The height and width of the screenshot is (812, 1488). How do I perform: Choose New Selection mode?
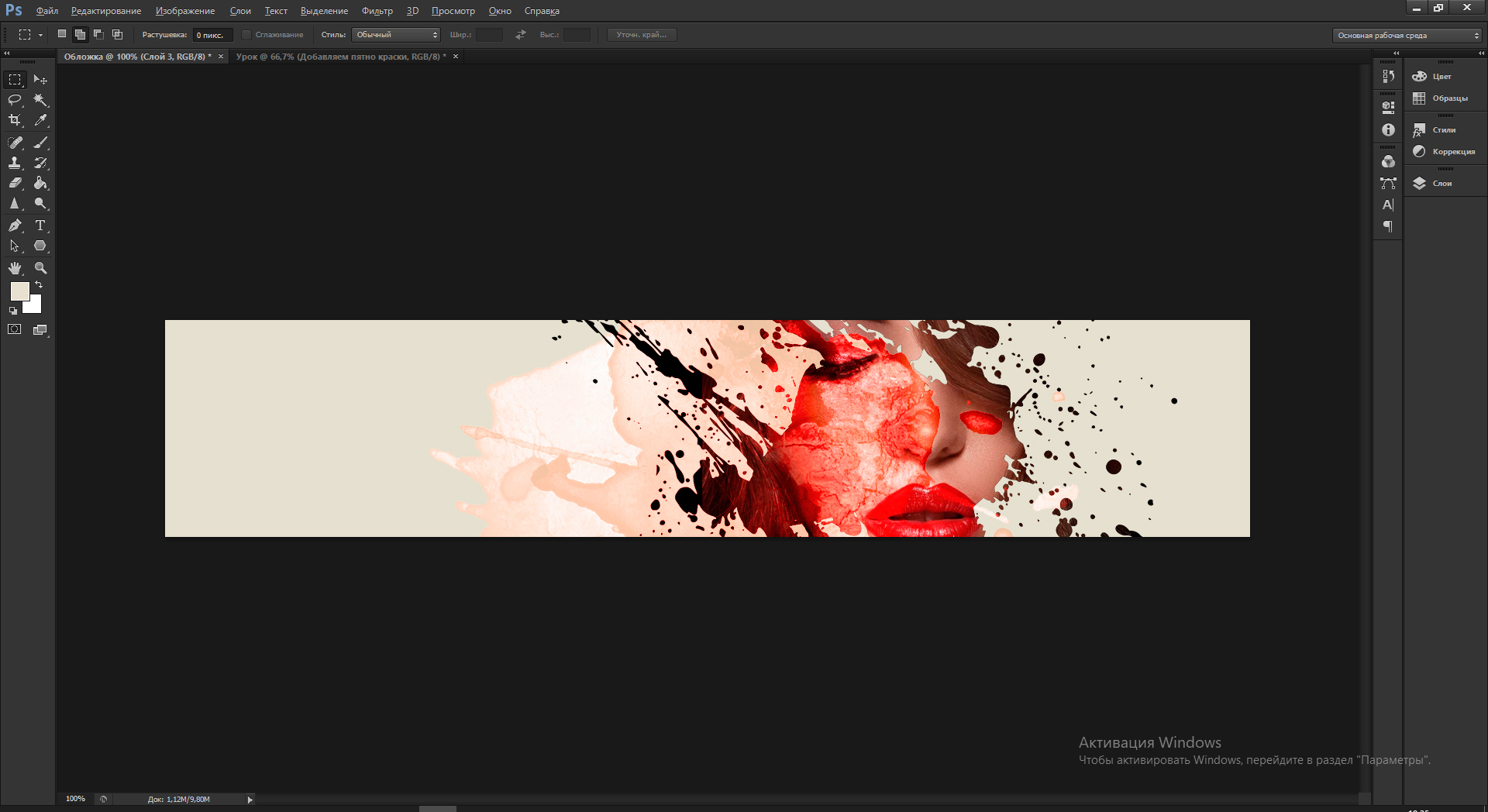62,34
